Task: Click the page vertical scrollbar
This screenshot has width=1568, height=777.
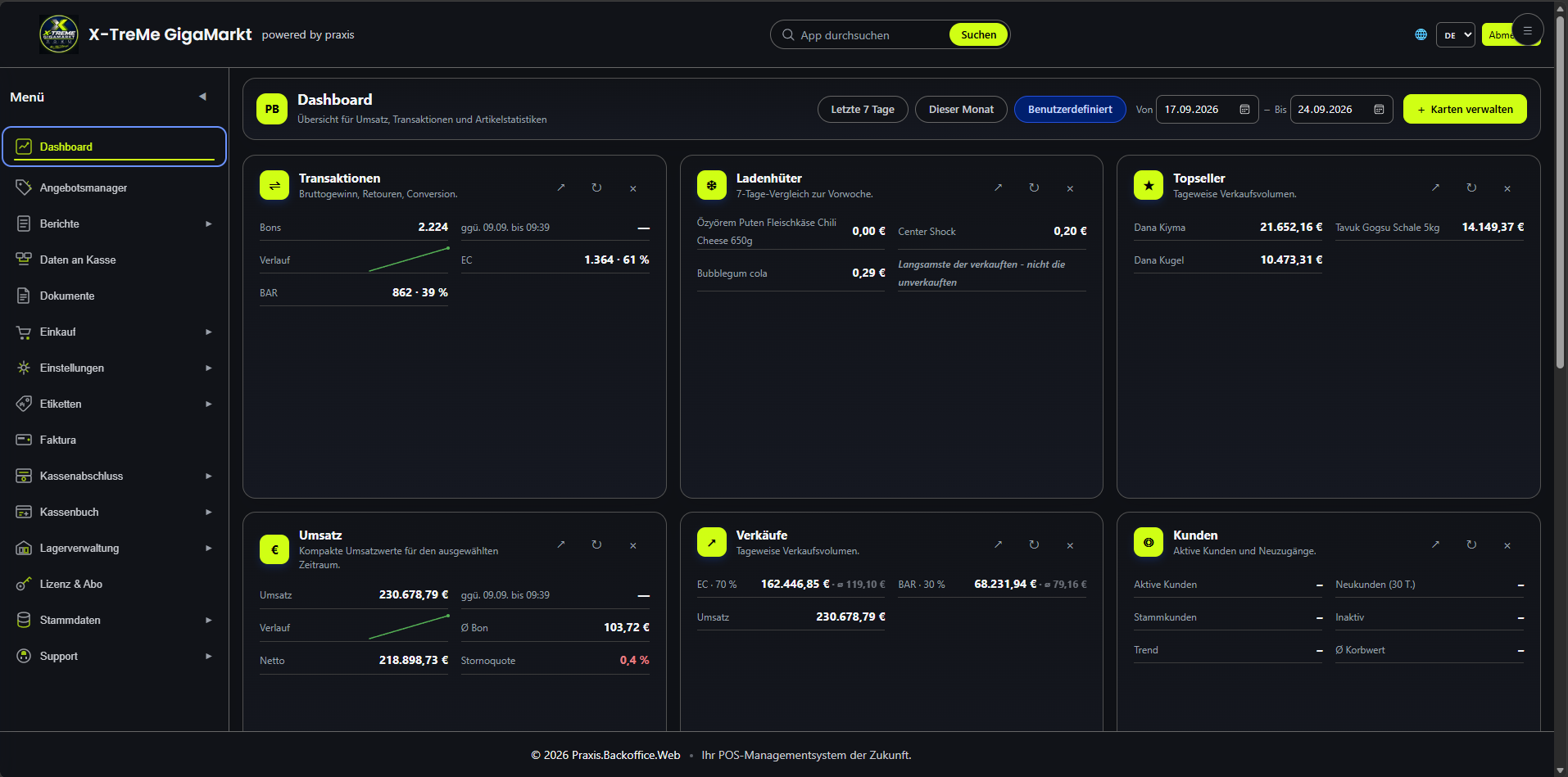Action: [1561, 192]
